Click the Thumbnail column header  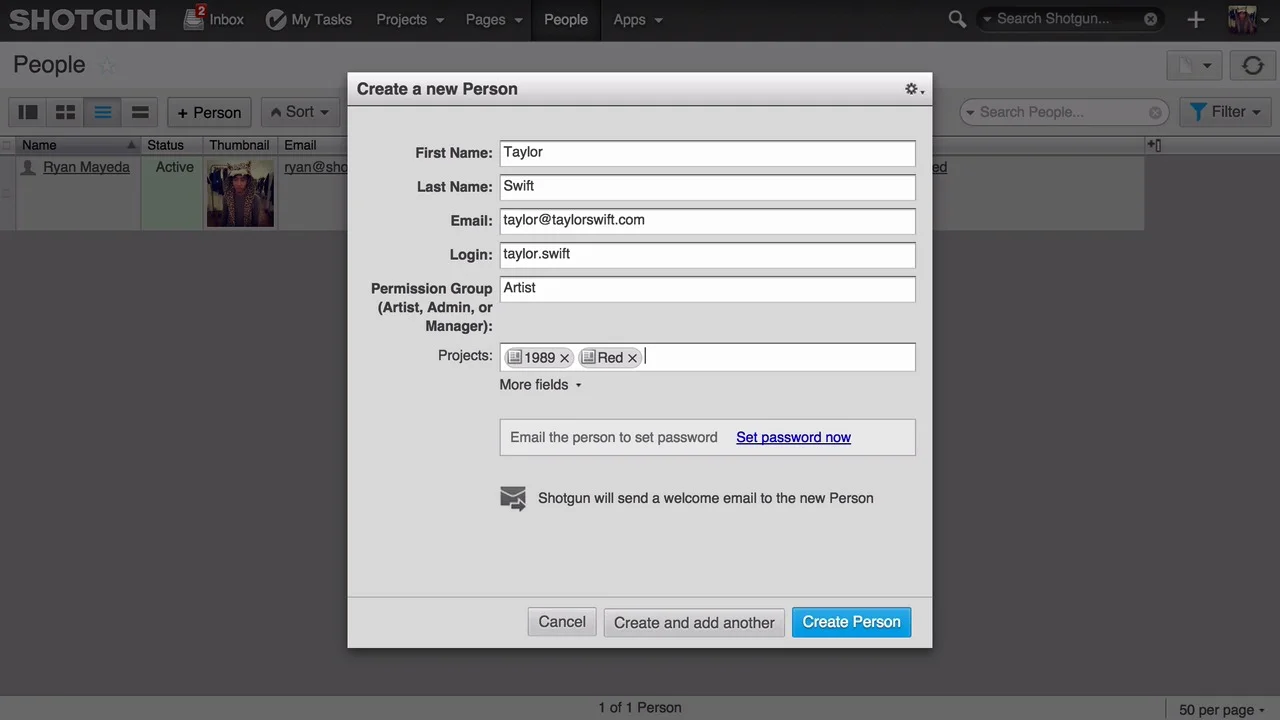(240, 145)
